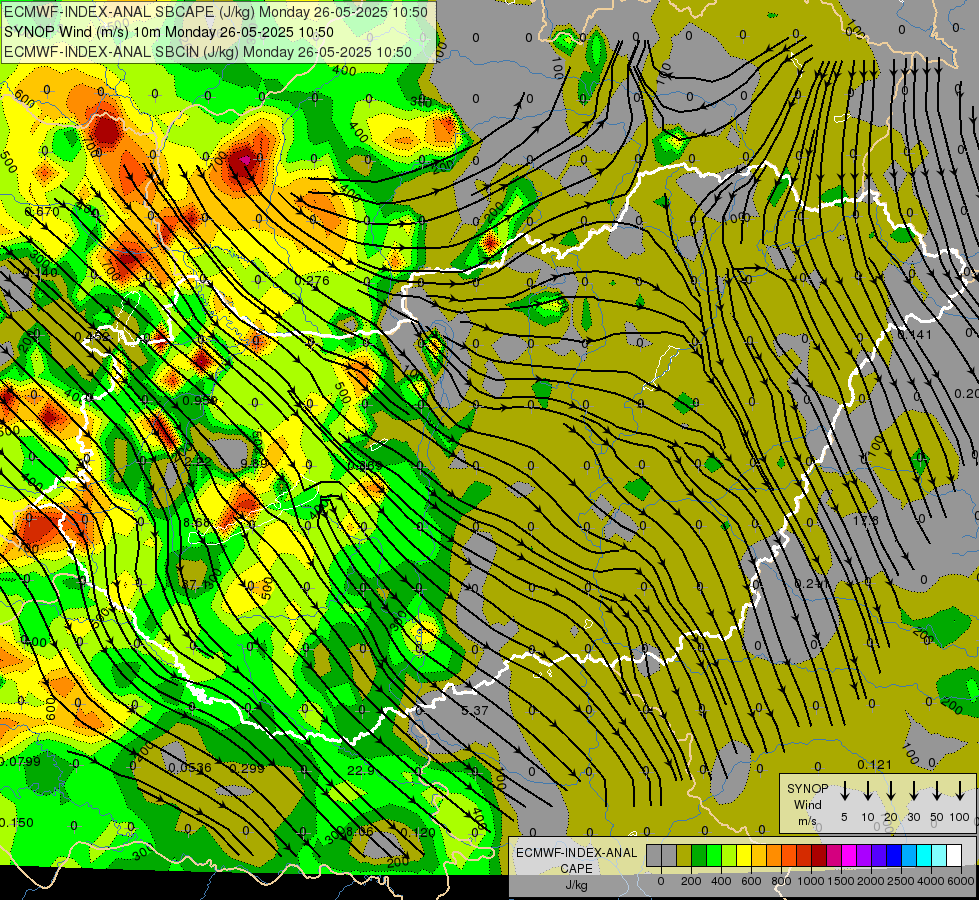
Task: Click the 17.8 value on the map
Action: (865, 520)
